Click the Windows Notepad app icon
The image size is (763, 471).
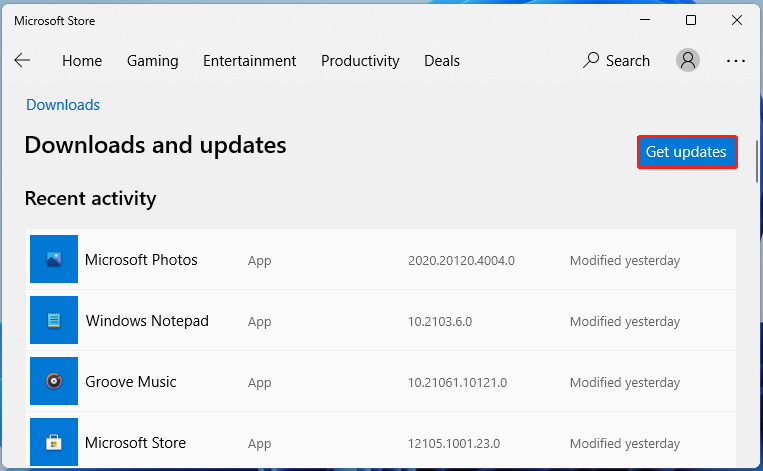tap(54, 320)
